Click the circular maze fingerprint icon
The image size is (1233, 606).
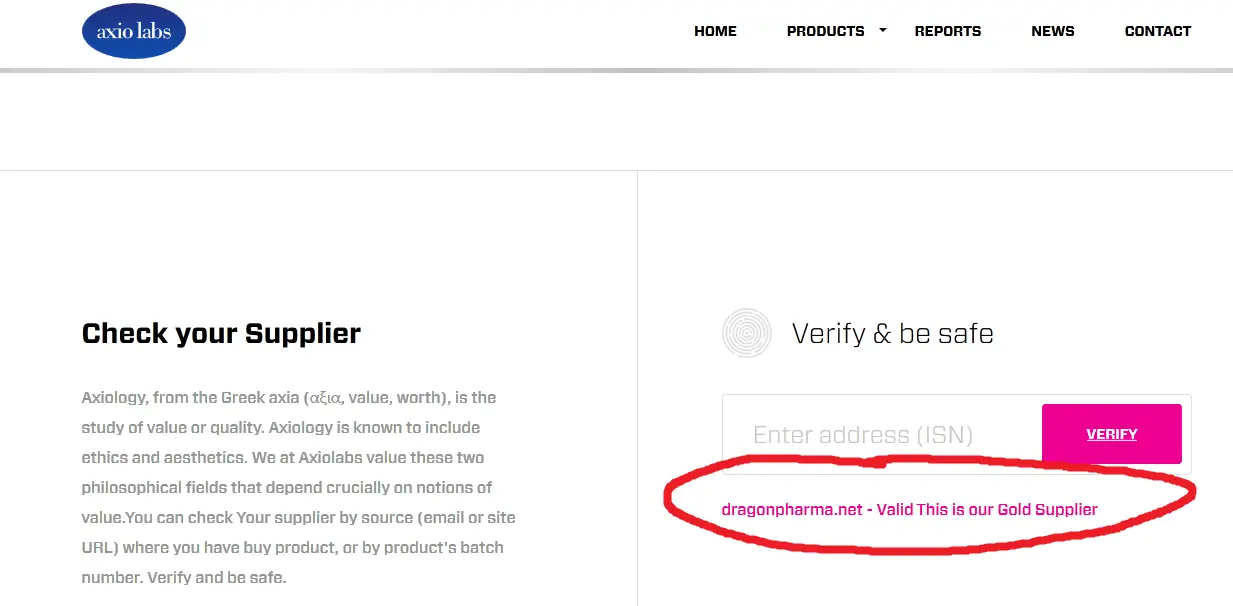point(747,333)
